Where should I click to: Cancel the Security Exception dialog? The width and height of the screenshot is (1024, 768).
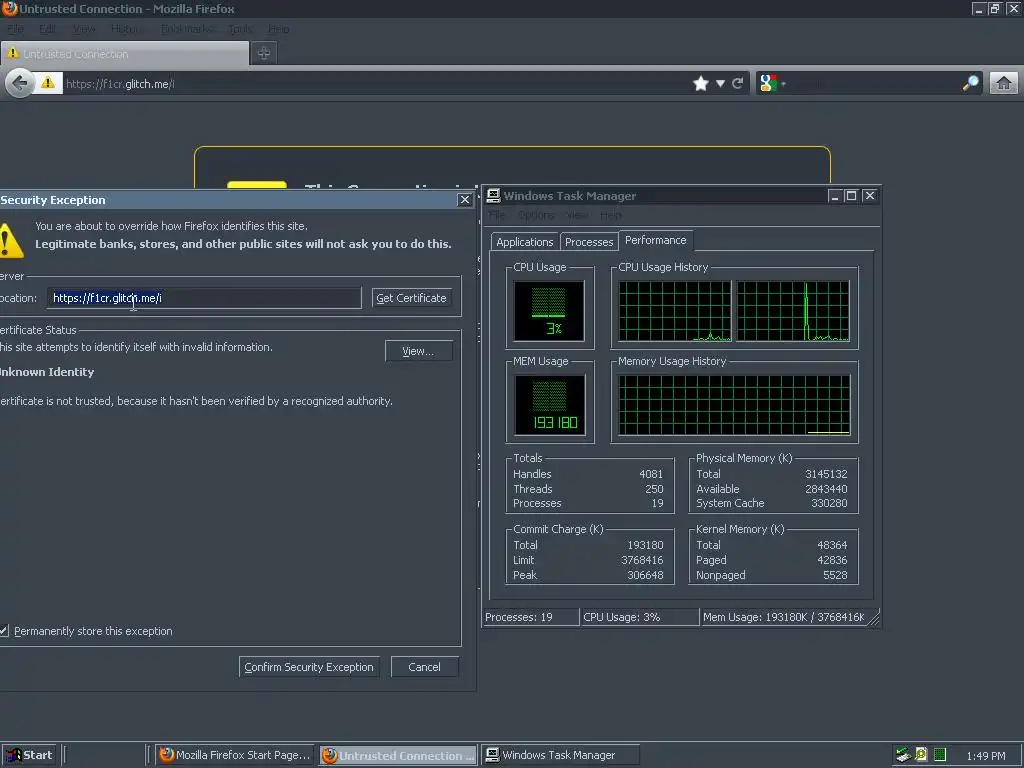click(424, 667)
